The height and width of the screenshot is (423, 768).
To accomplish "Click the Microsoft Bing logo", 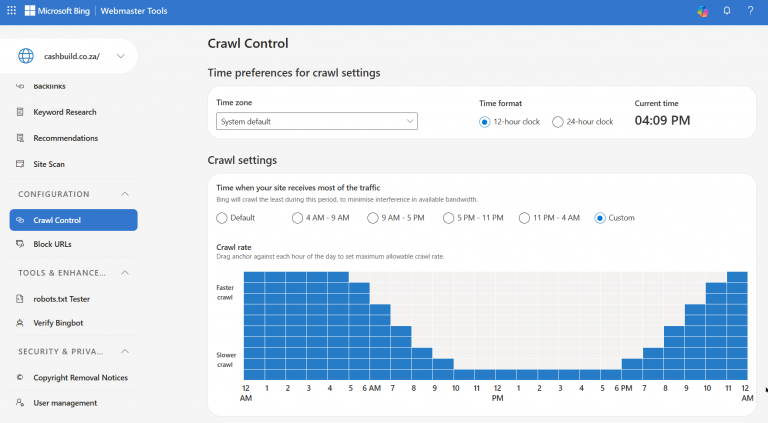I will [57, 11].
